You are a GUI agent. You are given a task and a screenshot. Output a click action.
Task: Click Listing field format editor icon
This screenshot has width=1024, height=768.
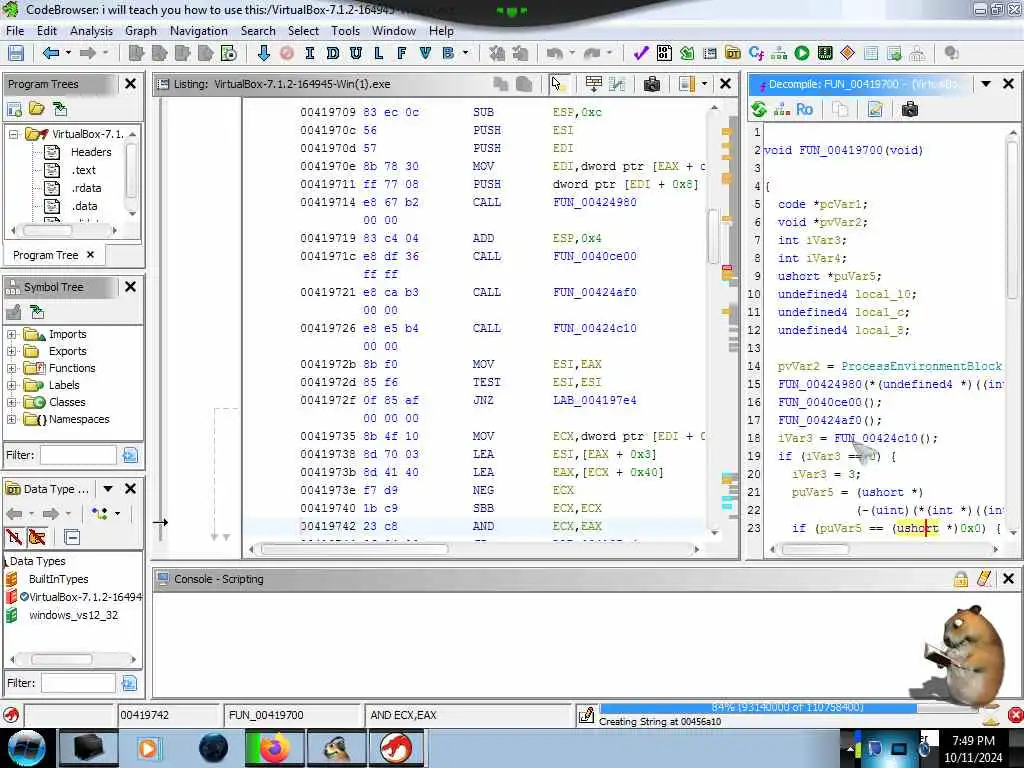point(594,84)
